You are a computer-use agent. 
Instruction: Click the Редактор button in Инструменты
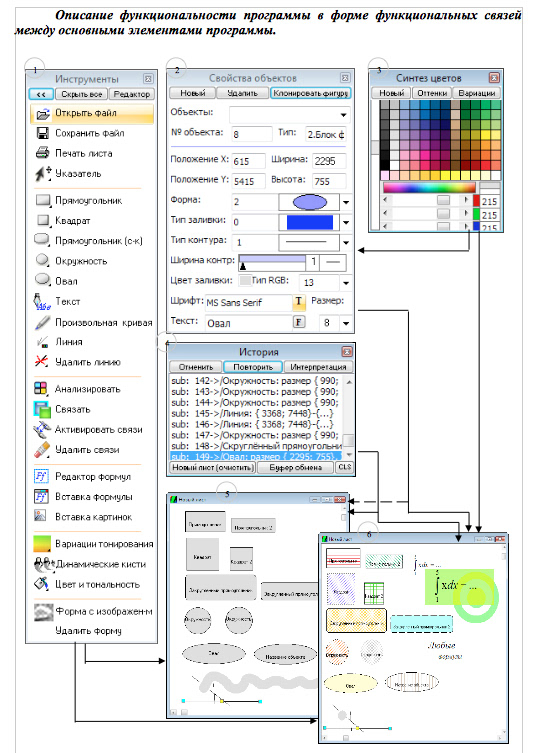pyautogui.click(x=132, y=94)
